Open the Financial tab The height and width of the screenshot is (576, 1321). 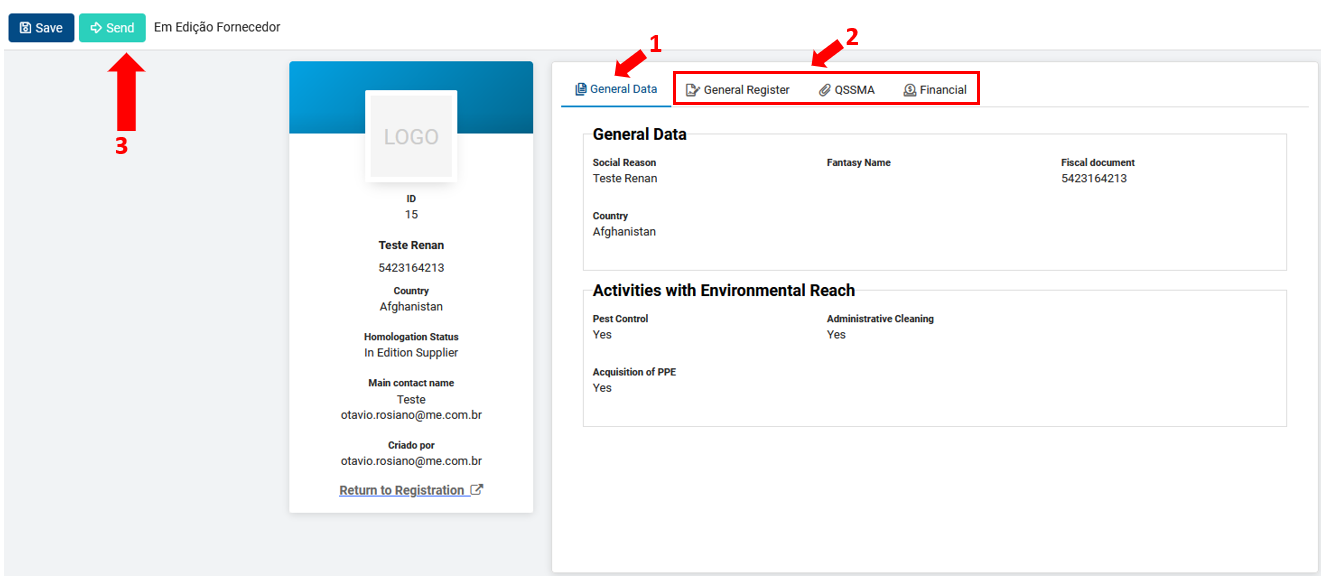(x=935, y=90)
